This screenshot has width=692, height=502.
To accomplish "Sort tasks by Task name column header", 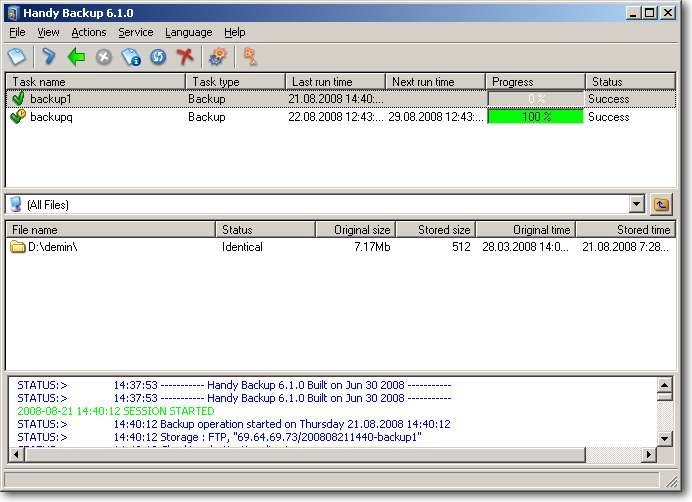I will click(96, 82).
